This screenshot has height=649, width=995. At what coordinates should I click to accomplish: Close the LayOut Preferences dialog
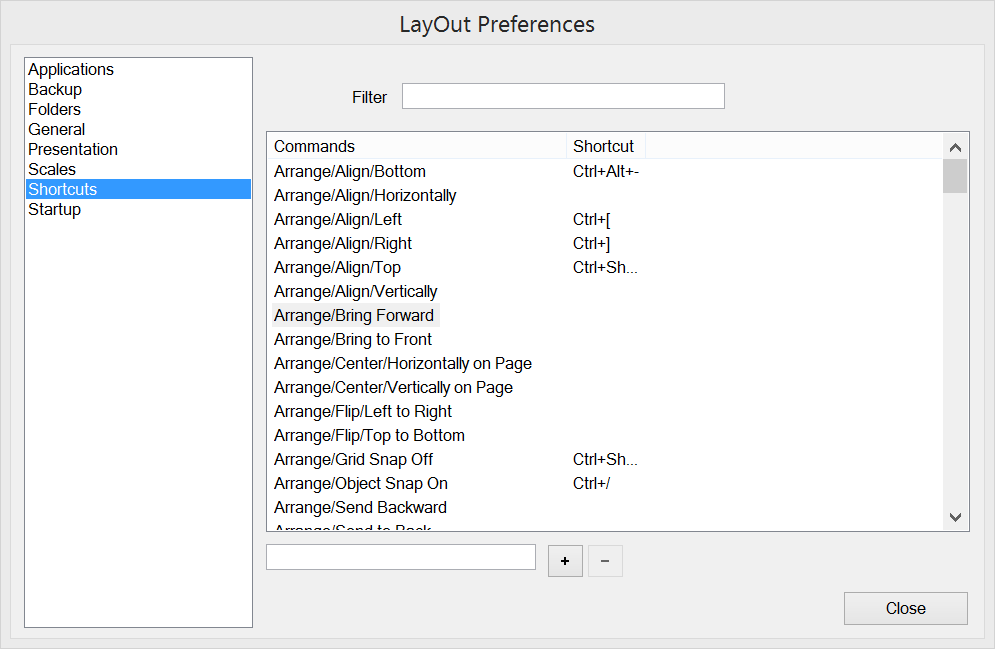906,608
